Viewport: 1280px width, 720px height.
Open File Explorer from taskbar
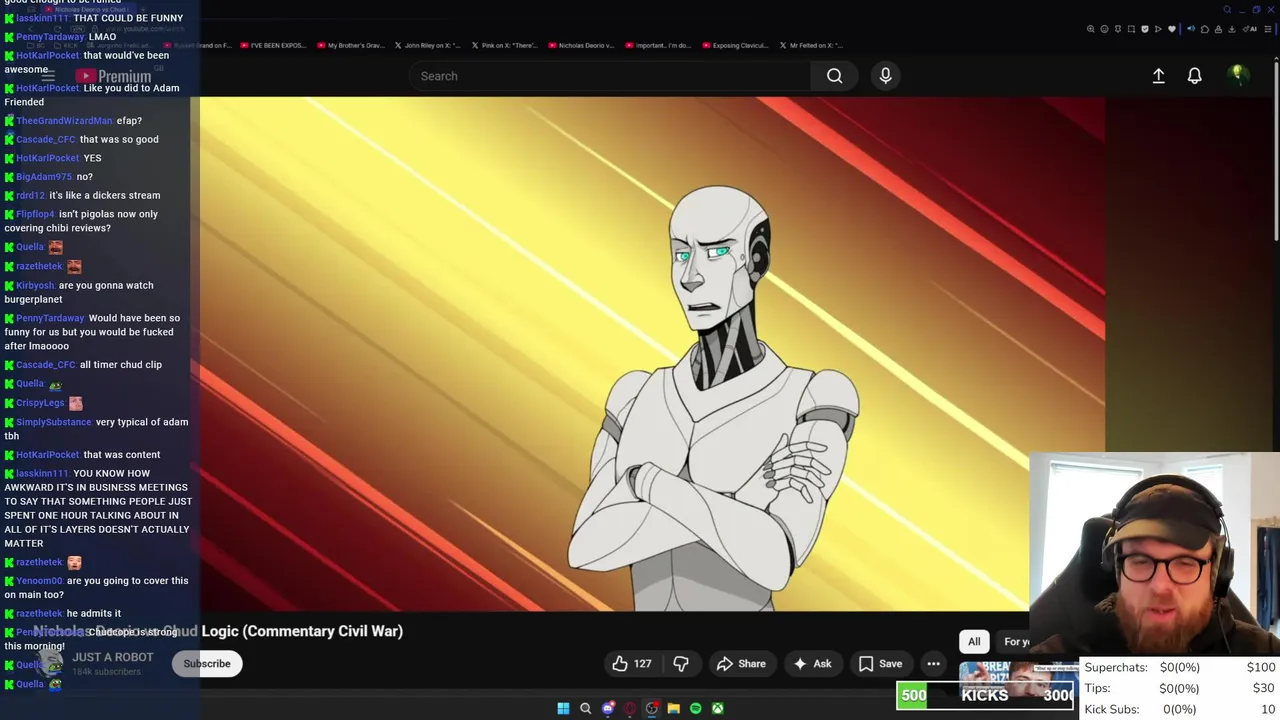click(x=674, y=708)
